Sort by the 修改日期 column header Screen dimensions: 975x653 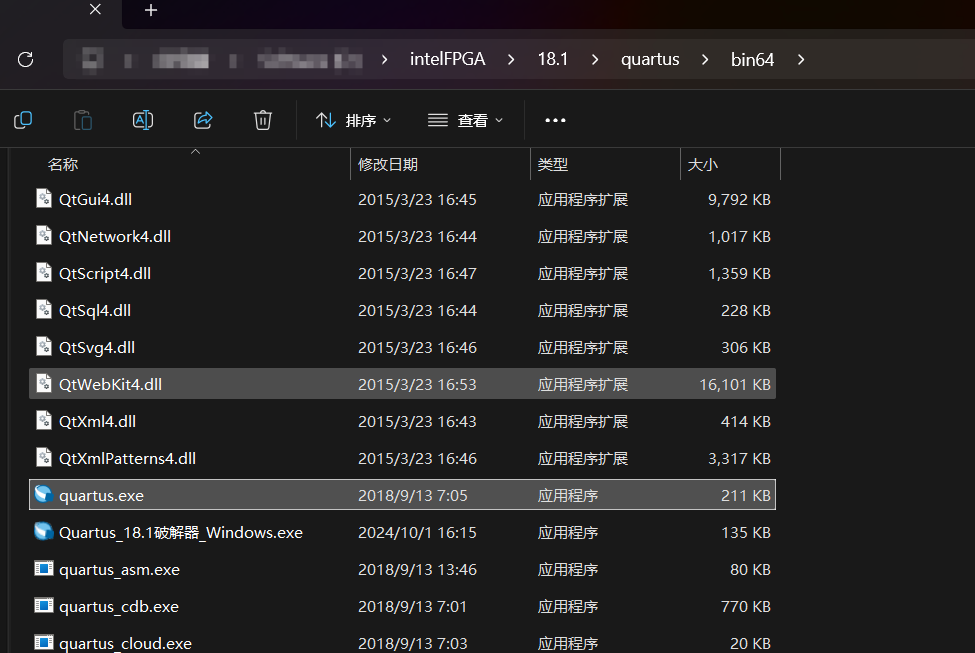click(387, 165)
